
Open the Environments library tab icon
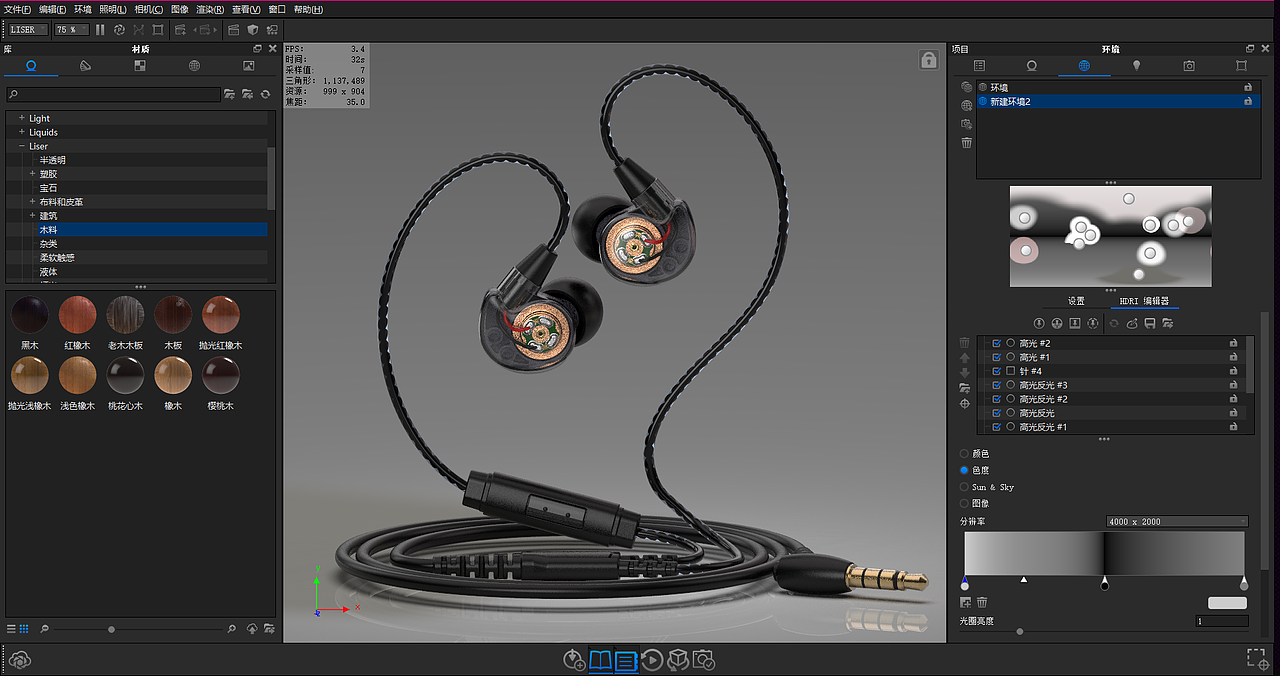point(194,66)
